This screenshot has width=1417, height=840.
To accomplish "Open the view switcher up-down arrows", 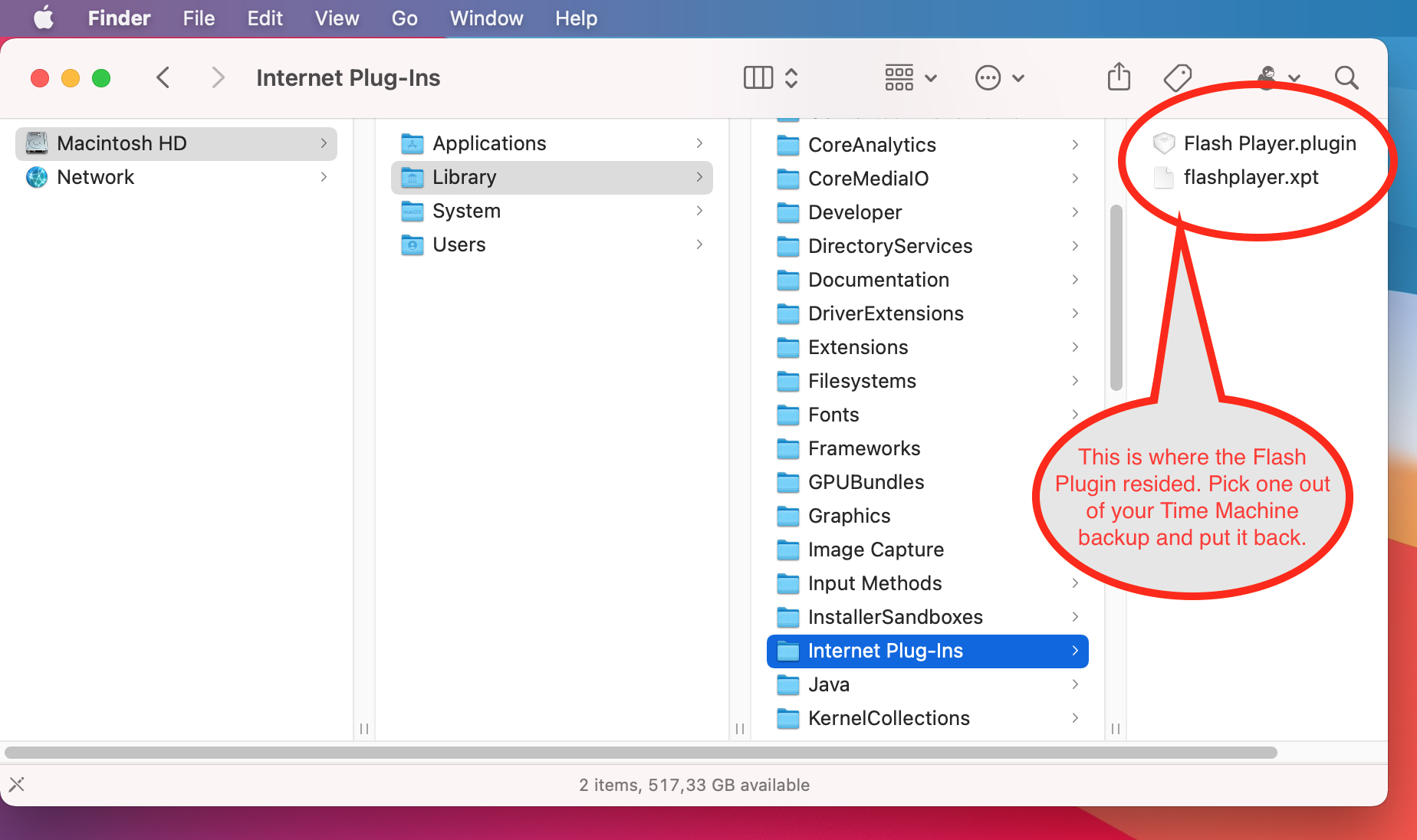I will coord(791,77).
